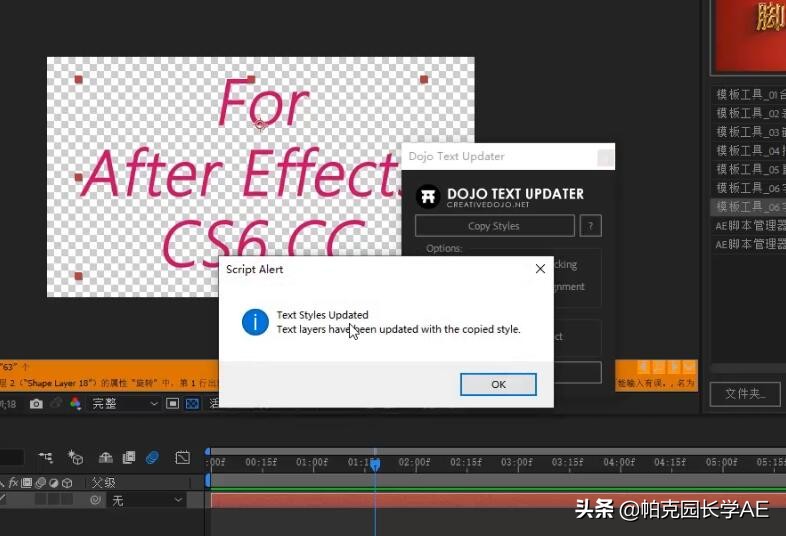Viewport: 786px width, 536px height.
Task: Open the graph editor icon
Action: point(182,457)
